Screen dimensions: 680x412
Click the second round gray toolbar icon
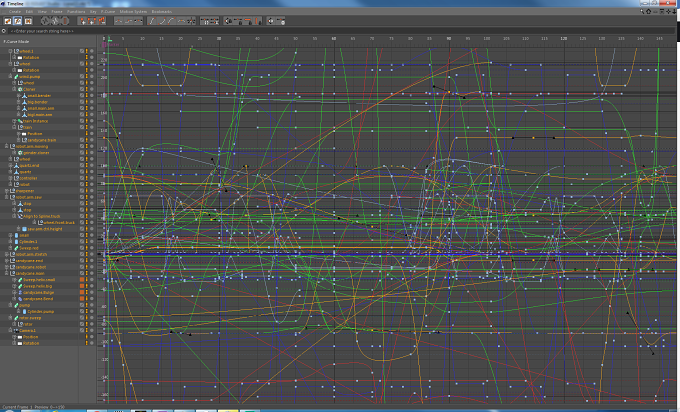click(55, 21)
